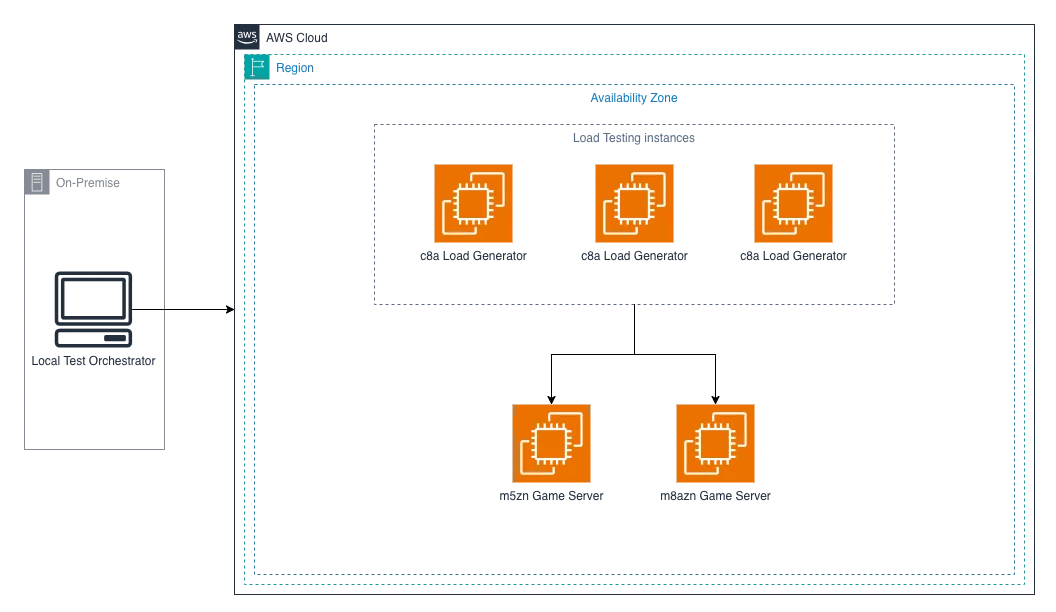Select the arrowhead above m5zn Game Server

point(552,400)
